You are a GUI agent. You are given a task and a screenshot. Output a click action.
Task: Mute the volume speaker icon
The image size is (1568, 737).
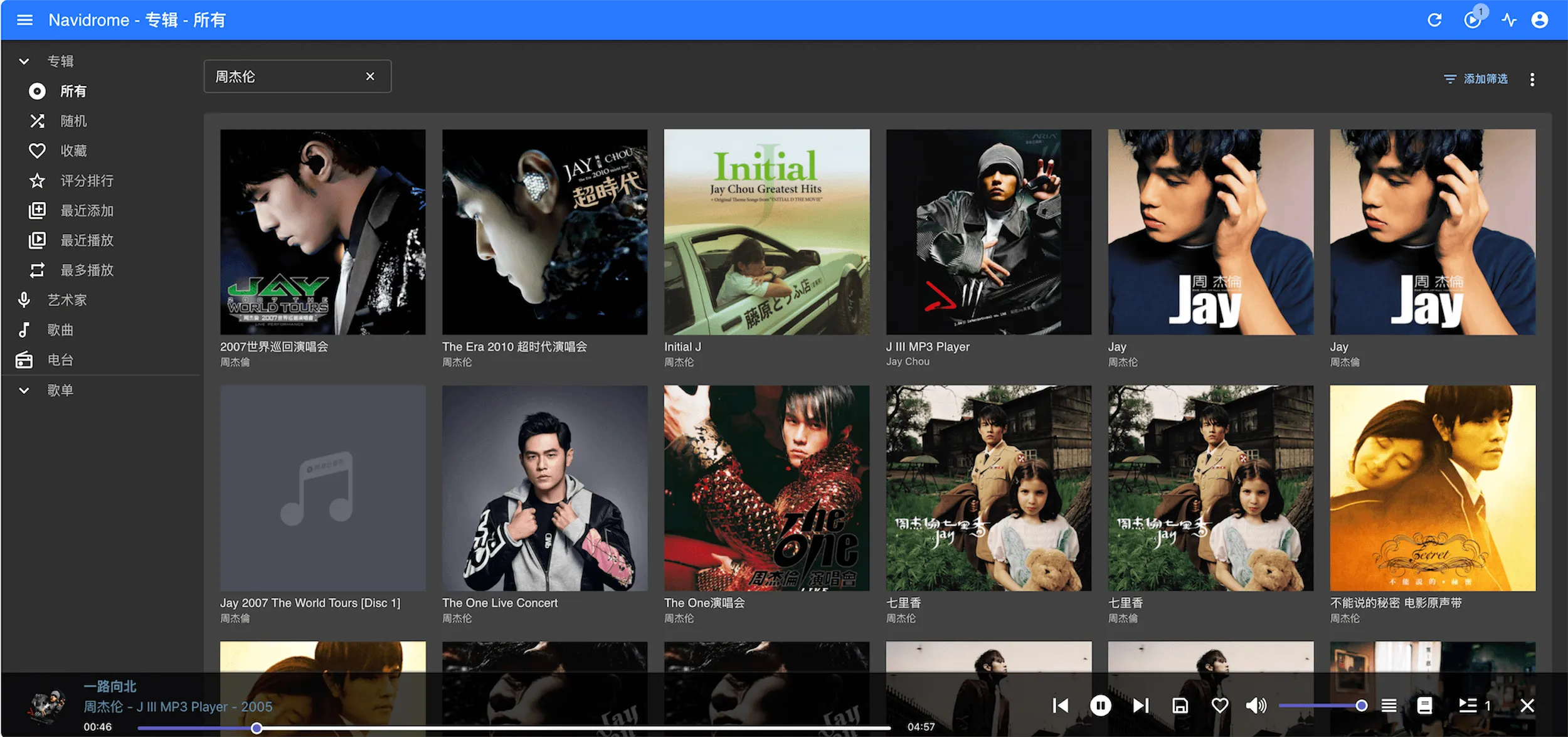[1256, 706]
